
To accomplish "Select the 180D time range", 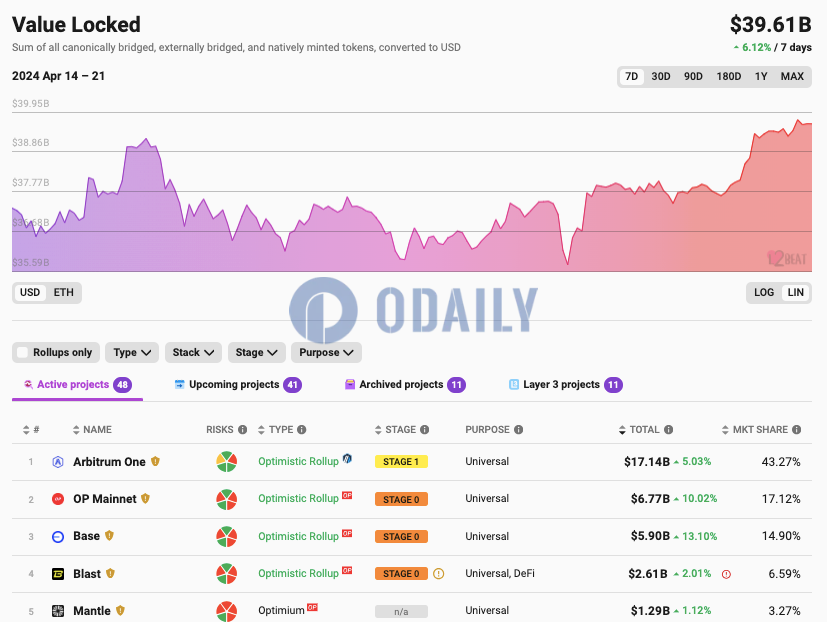I will point(728,76).
